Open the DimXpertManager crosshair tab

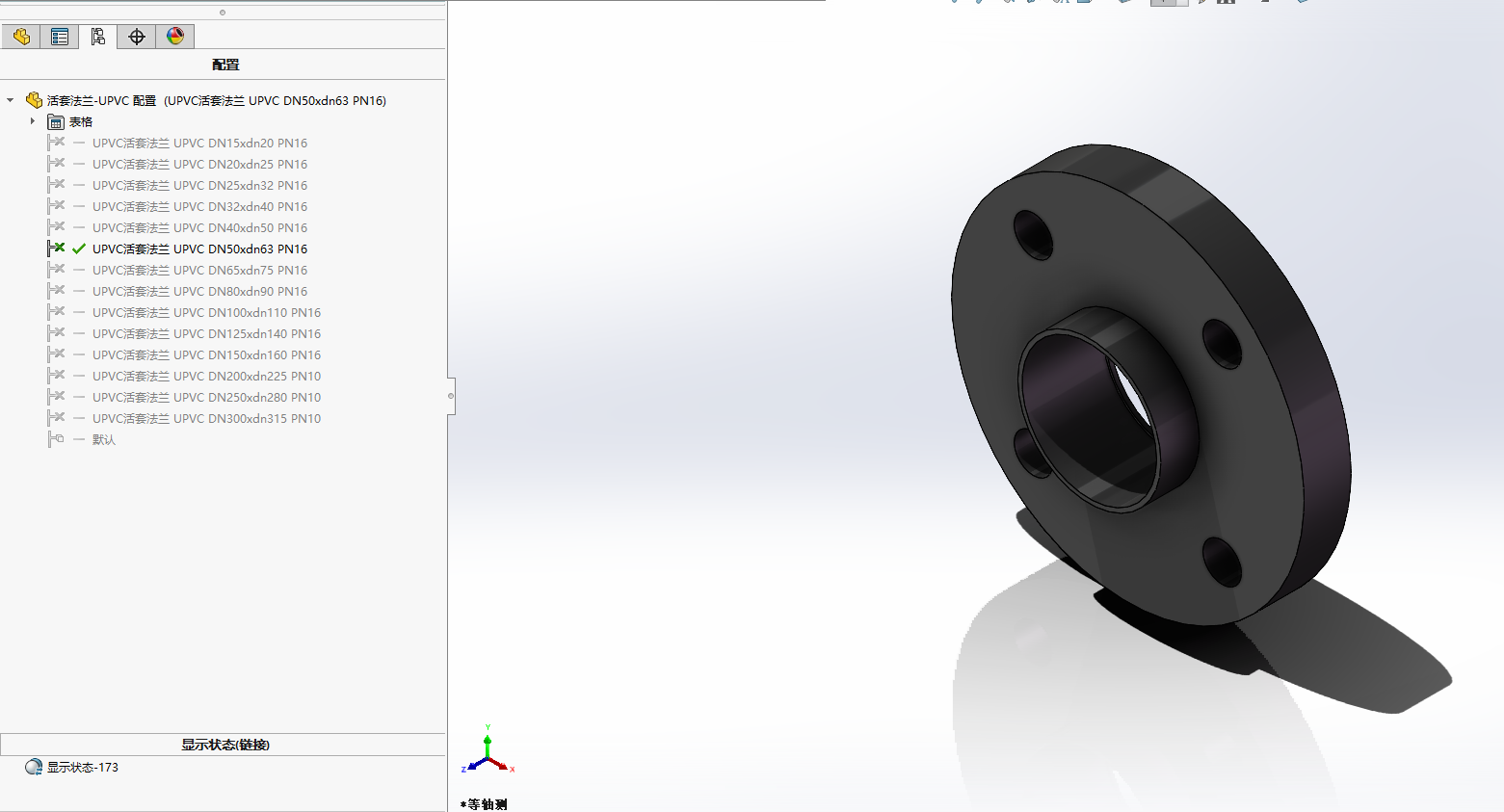click(137, 37)
